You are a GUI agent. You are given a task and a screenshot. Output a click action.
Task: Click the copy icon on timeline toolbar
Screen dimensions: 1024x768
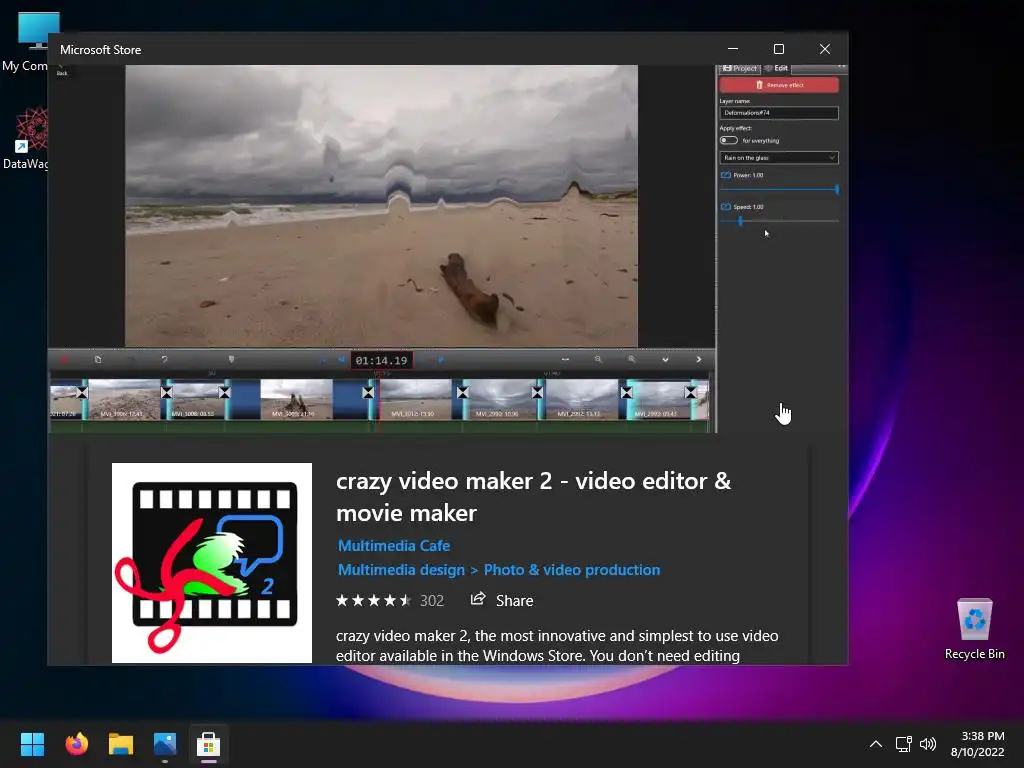pyautogui.click(x=98, y=359)
